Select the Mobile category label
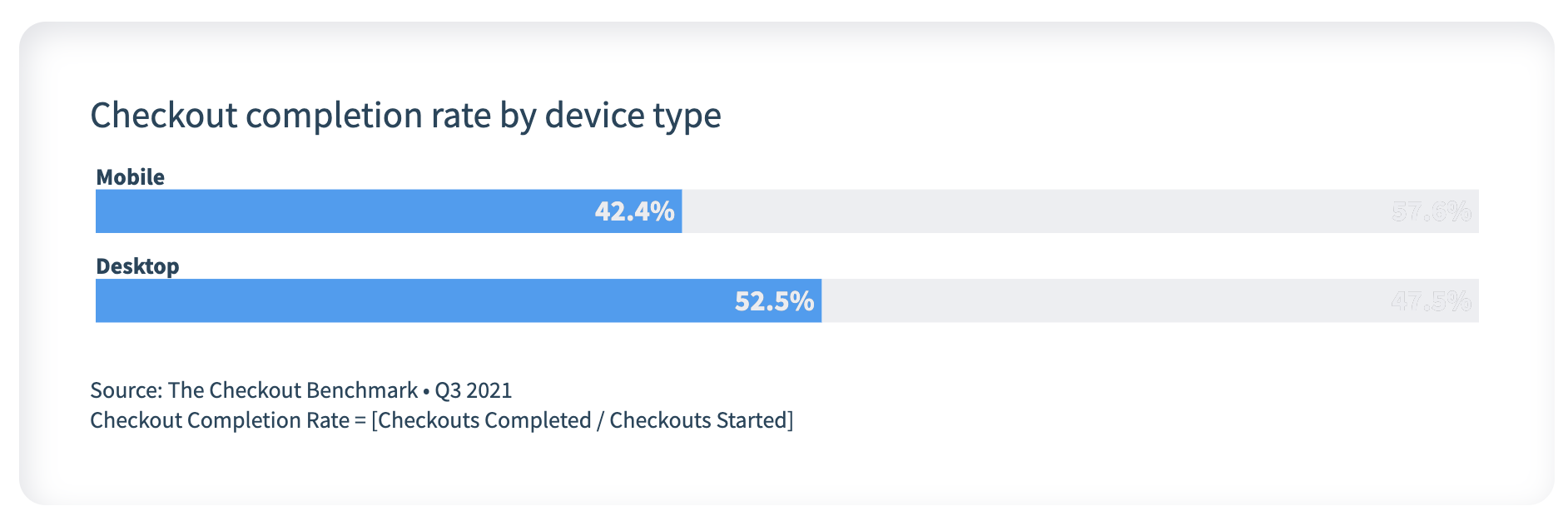The height and width of the screenshot is (506, 1568). pos(130,177)
